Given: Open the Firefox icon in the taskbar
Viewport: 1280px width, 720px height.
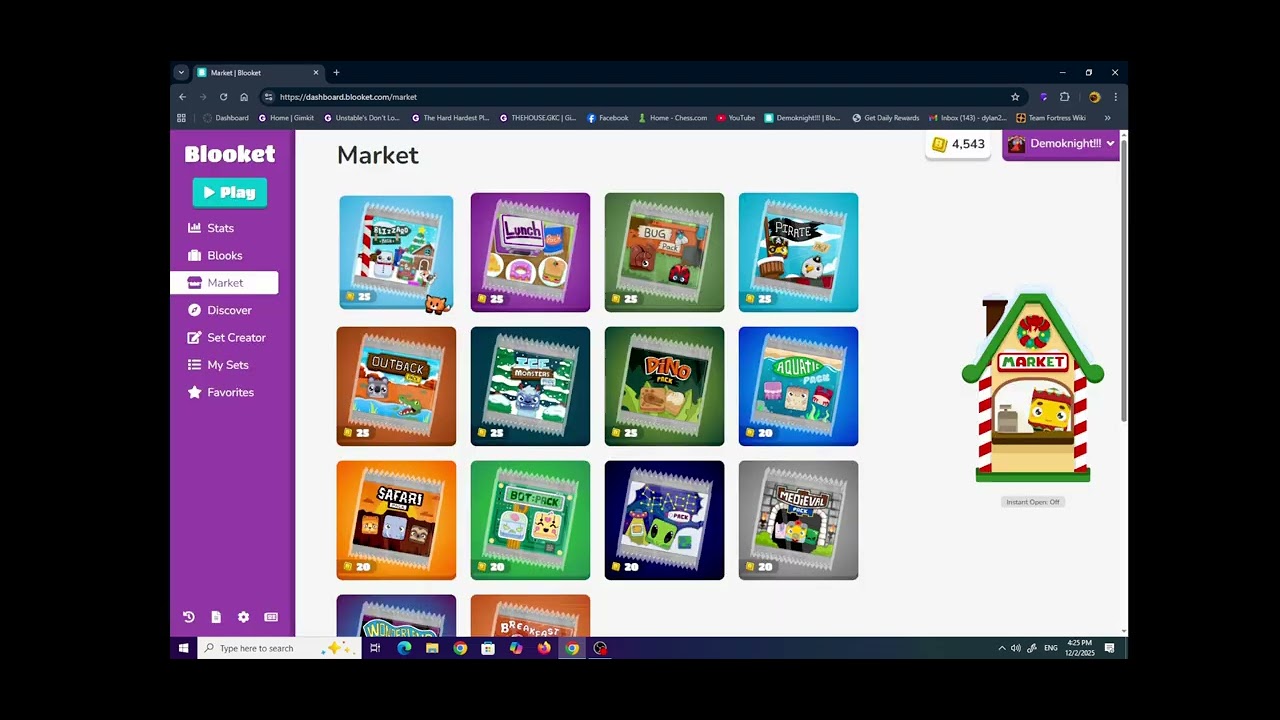Looking at the screenshot, I should 544,648.
